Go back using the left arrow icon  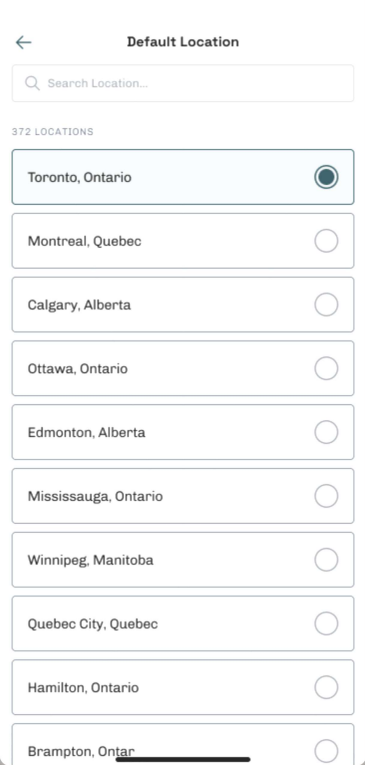(x=23, y=42)
